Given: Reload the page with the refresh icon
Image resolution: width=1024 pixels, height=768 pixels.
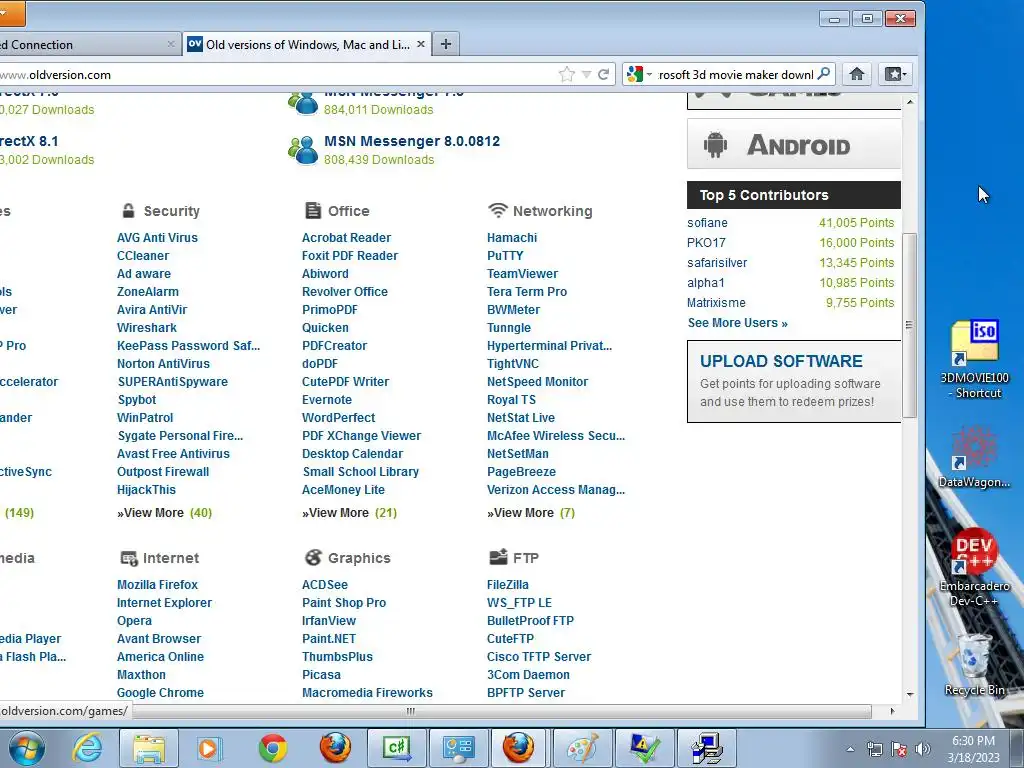Looking at the screenshot, I should (x=603, y=74).
